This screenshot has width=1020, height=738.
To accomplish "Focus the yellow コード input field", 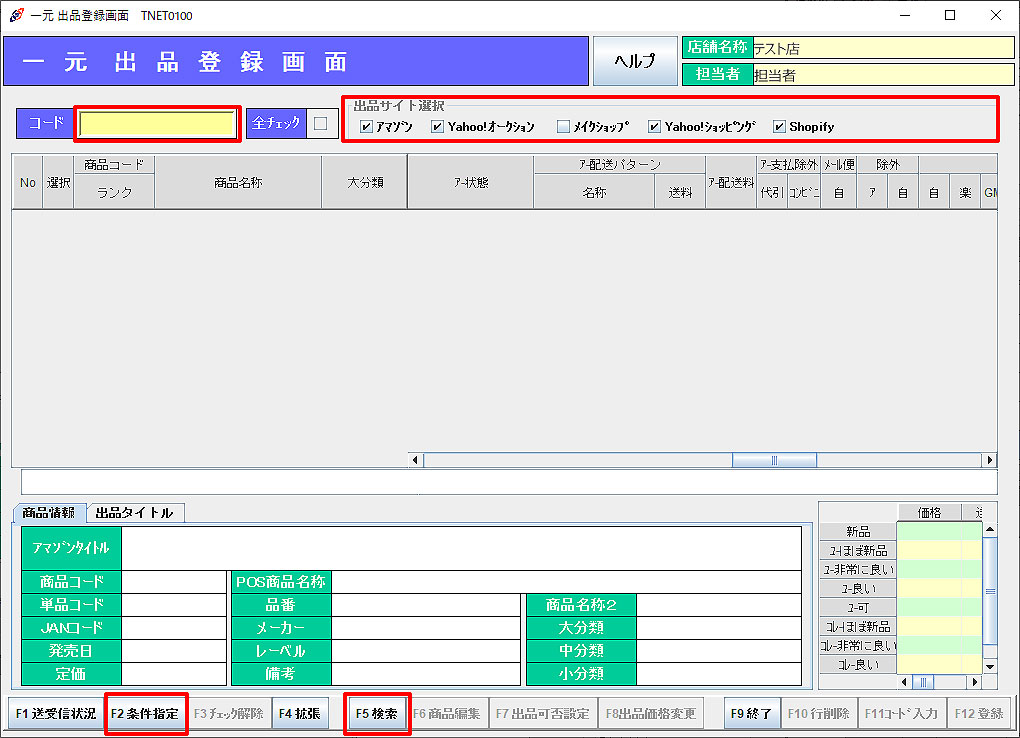I will [x=157, y=124].
